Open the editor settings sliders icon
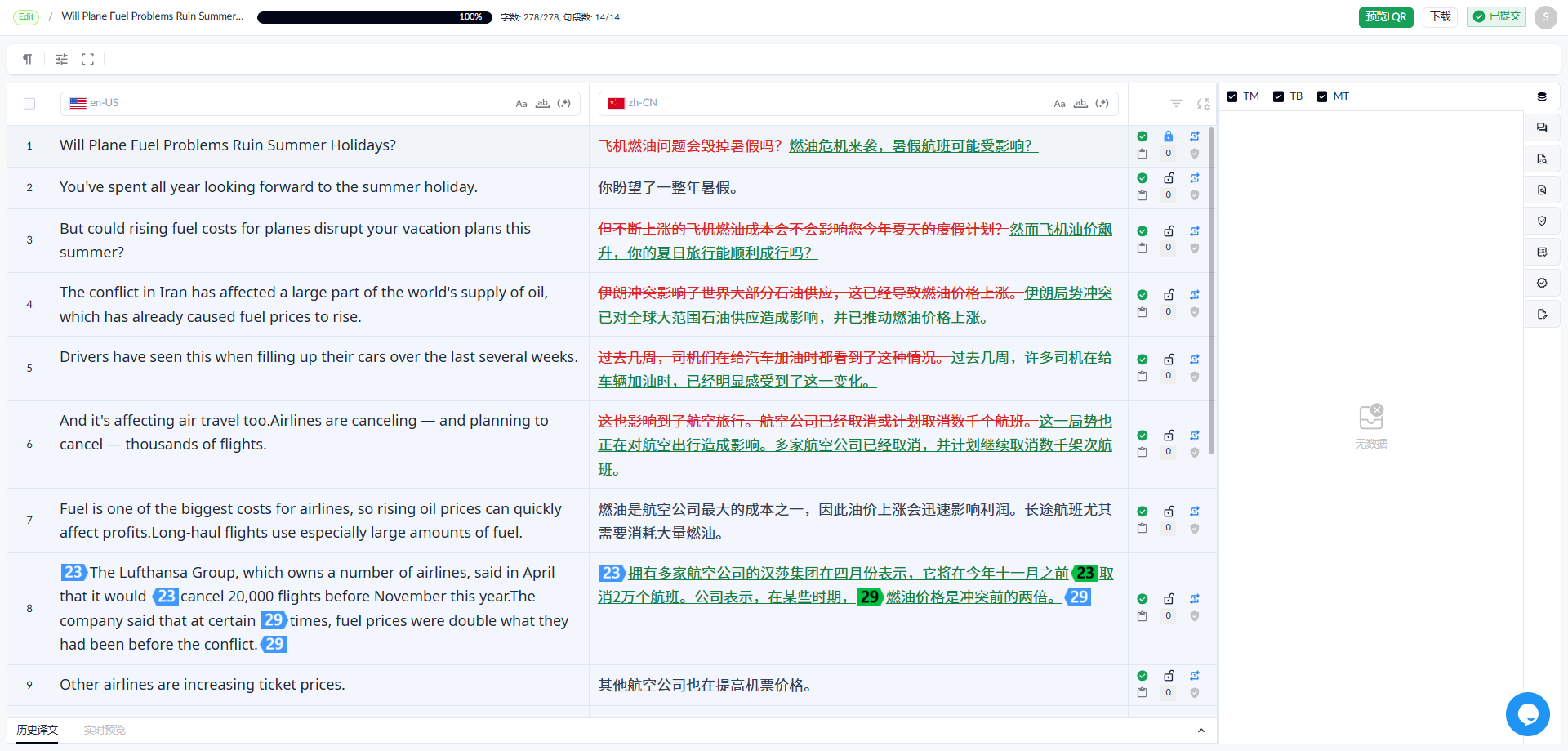Image resolution: width=1568 pixels, height=751 pixels. [61, 59]
